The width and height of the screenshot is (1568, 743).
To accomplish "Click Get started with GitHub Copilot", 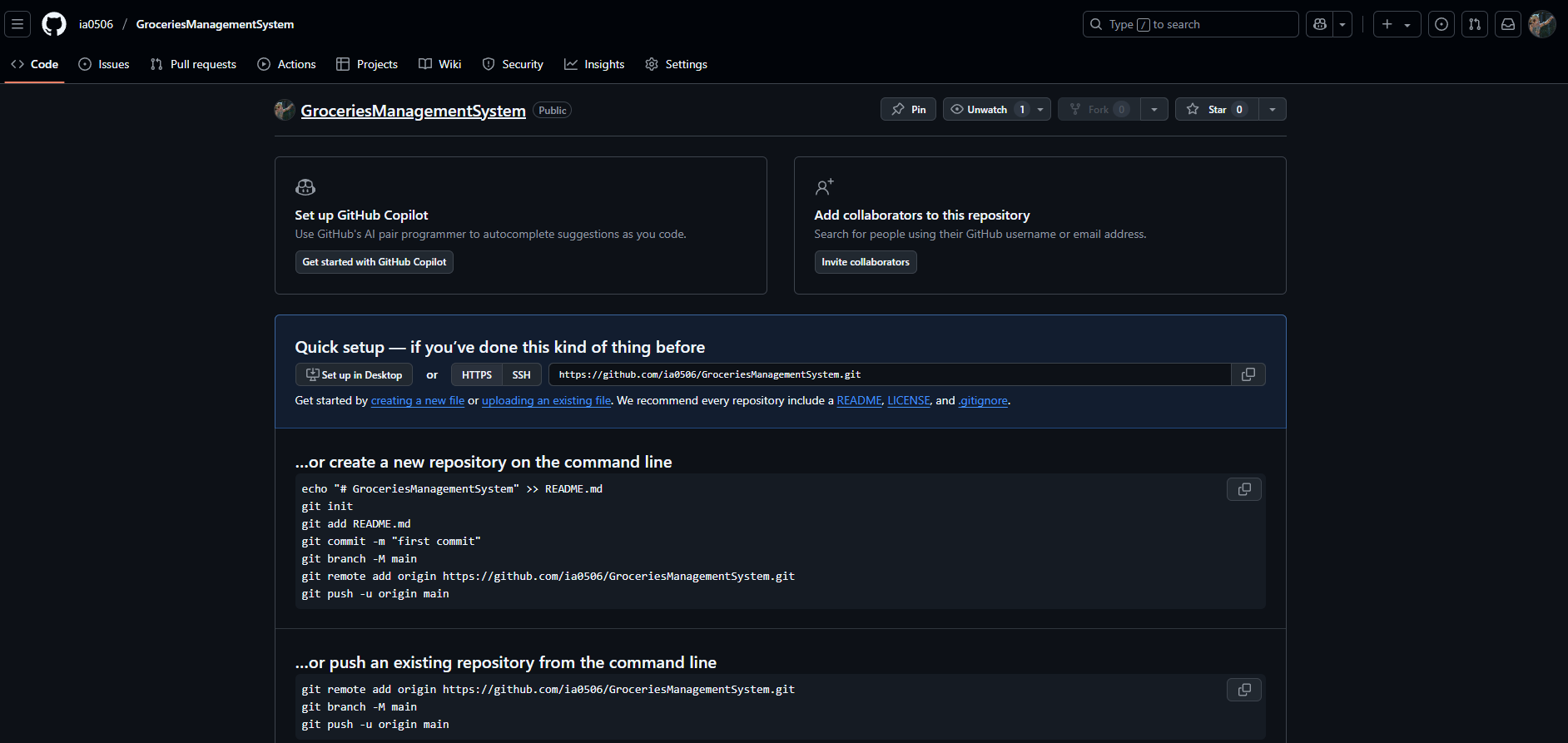I will coord(375,262).
